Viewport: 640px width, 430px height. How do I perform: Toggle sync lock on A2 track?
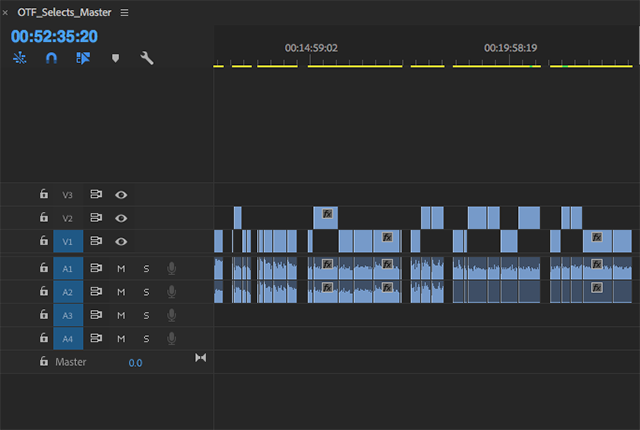[97, 292]
